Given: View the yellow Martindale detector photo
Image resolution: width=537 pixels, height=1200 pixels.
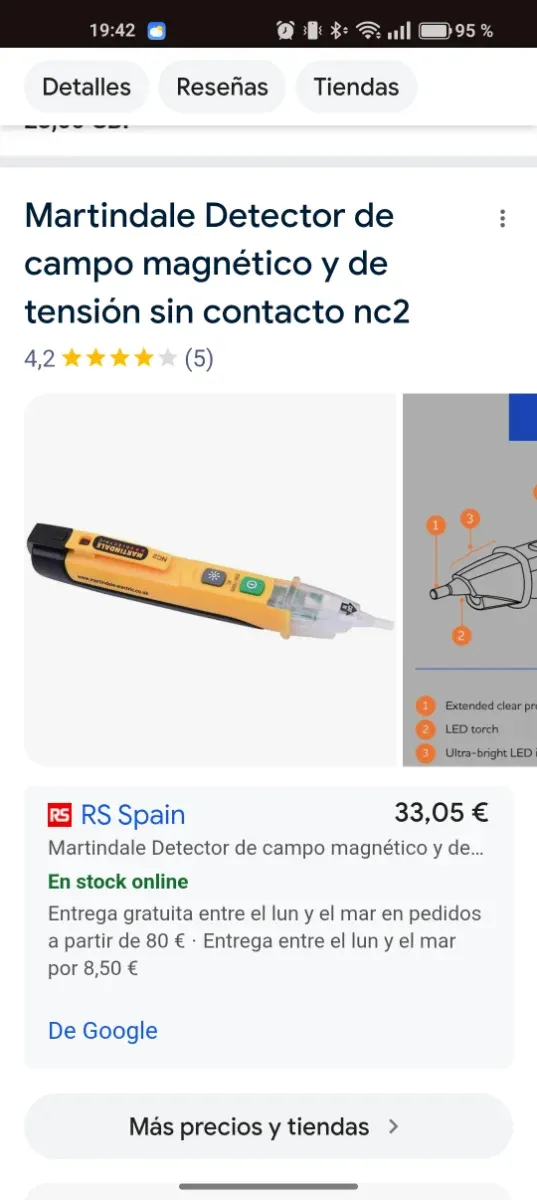Looking at the screenshot, I should (210, 580).
